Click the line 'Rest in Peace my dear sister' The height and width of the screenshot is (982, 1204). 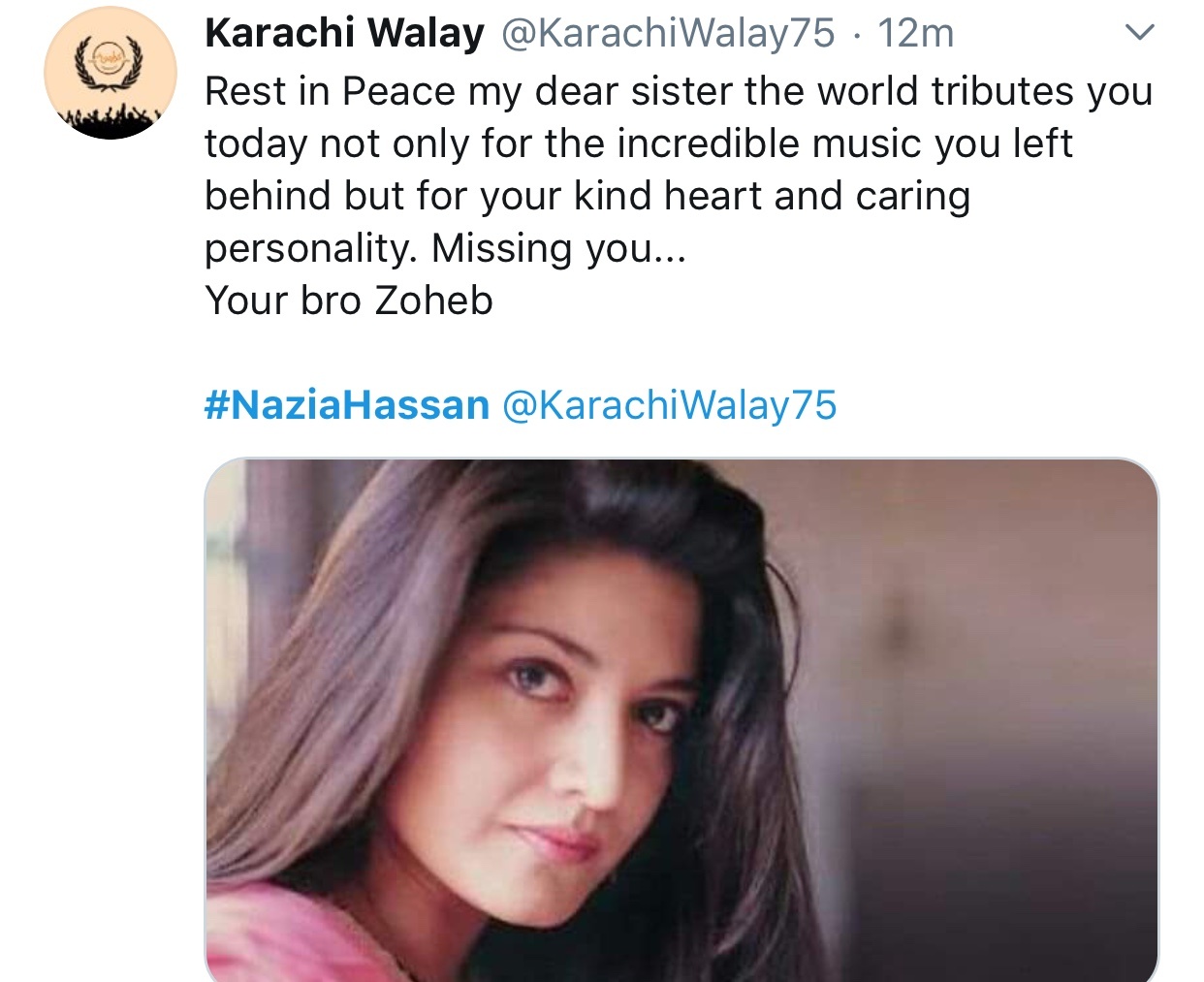[x=679, y=91]
